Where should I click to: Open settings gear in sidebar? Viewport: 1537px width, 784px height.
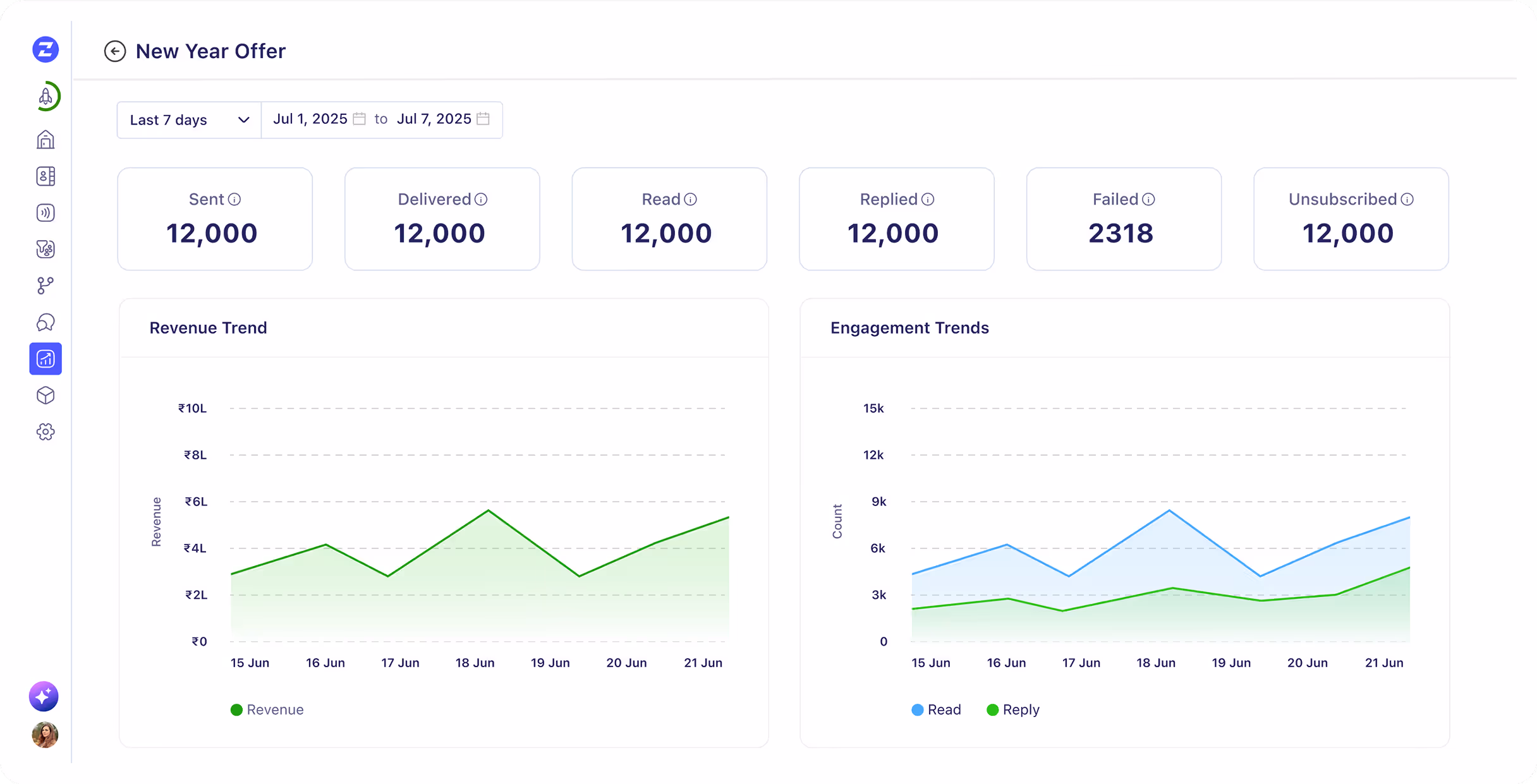point(46,432)
